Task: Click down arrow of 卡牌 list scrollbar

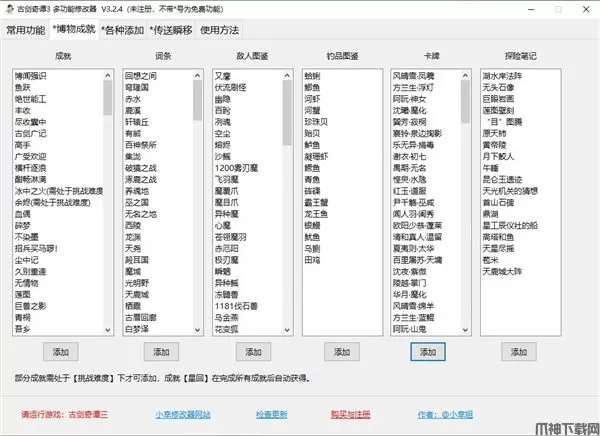Action: pos(465,330)
